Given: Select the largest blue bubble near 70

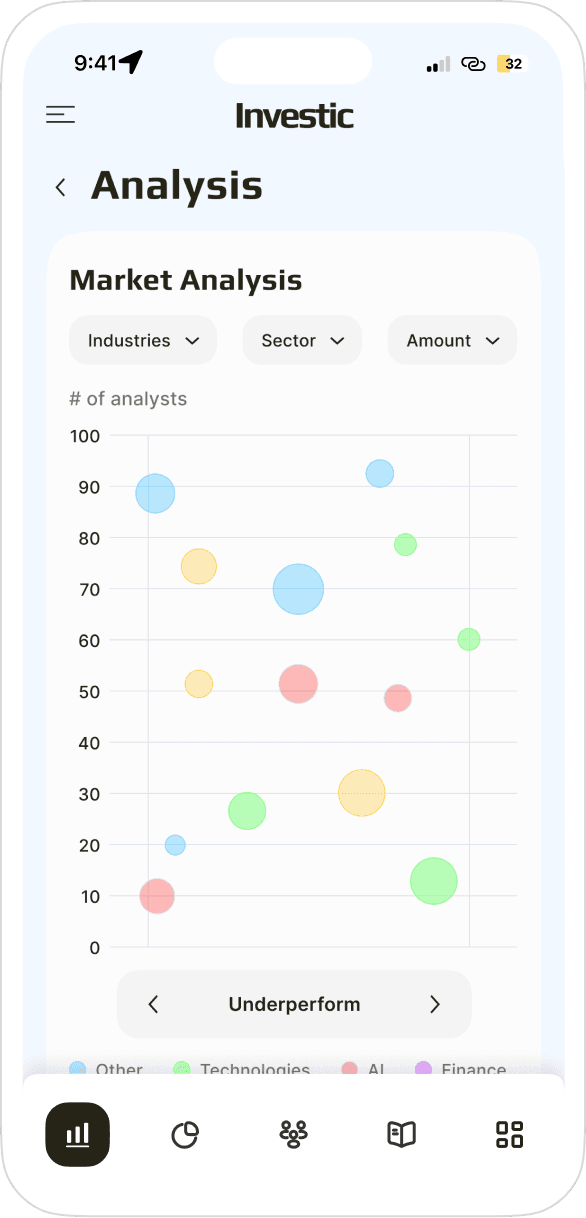Looking at the screenshot, I should coord(298,589).
